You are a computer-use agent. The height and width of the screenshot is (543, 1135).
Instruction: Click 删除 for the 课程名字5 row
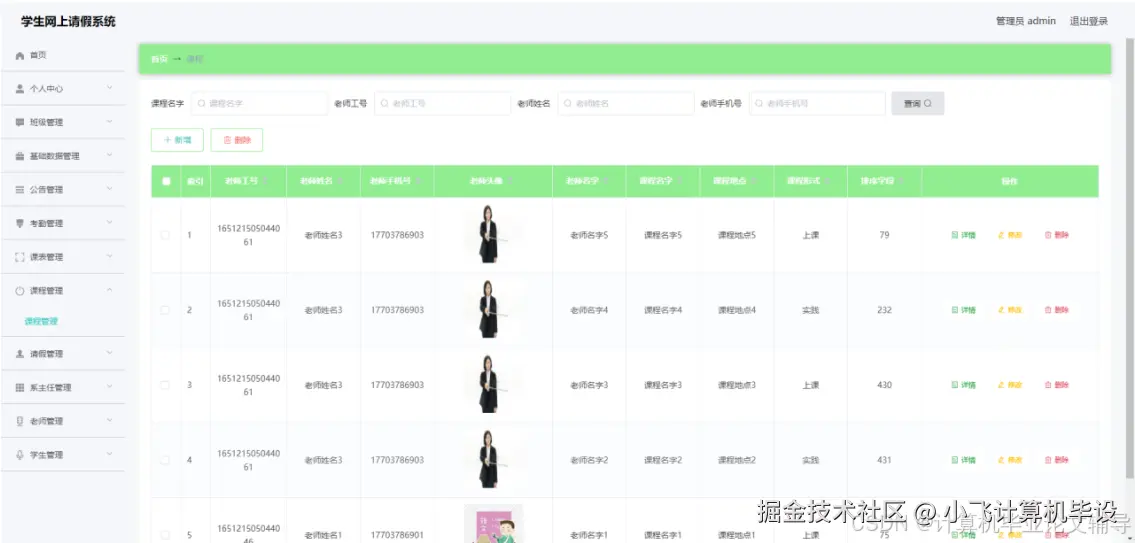click(x=1057, y=235)
